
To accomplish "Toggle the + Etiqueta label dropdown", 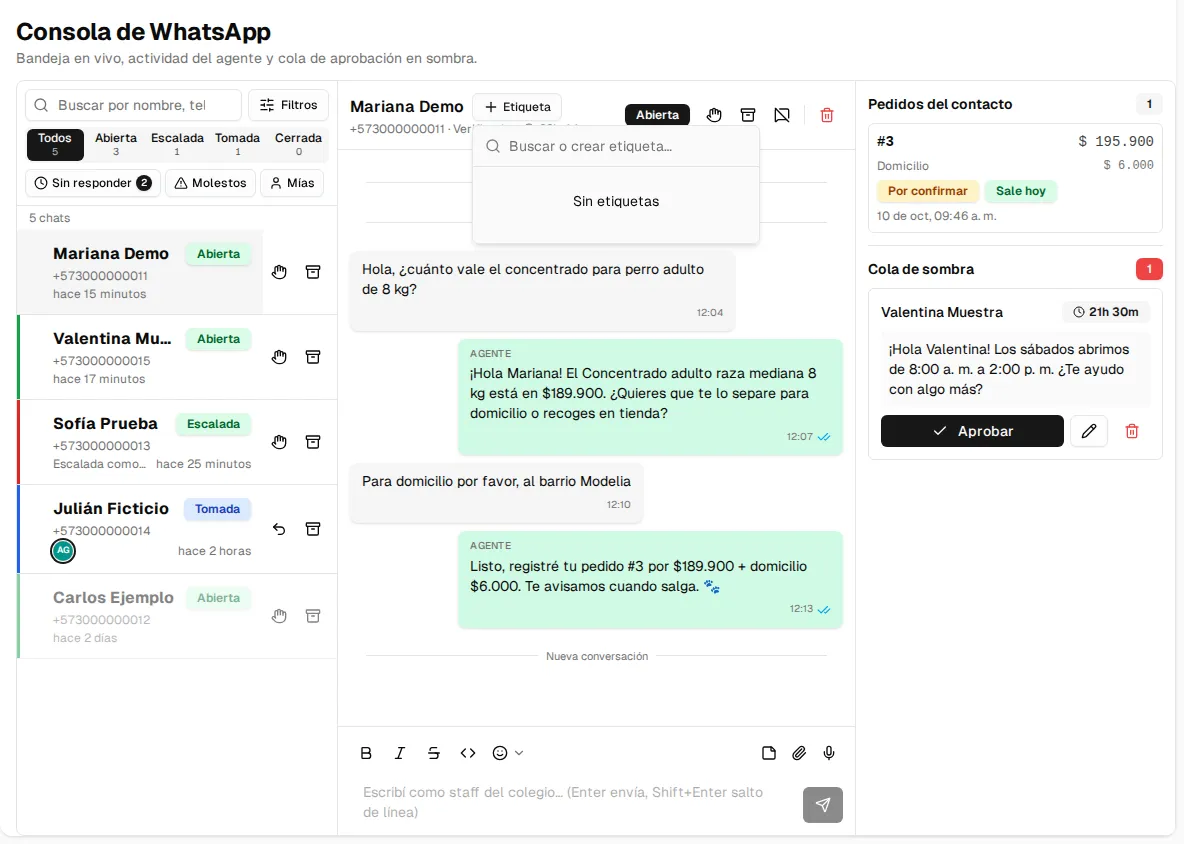I will 517,107.
